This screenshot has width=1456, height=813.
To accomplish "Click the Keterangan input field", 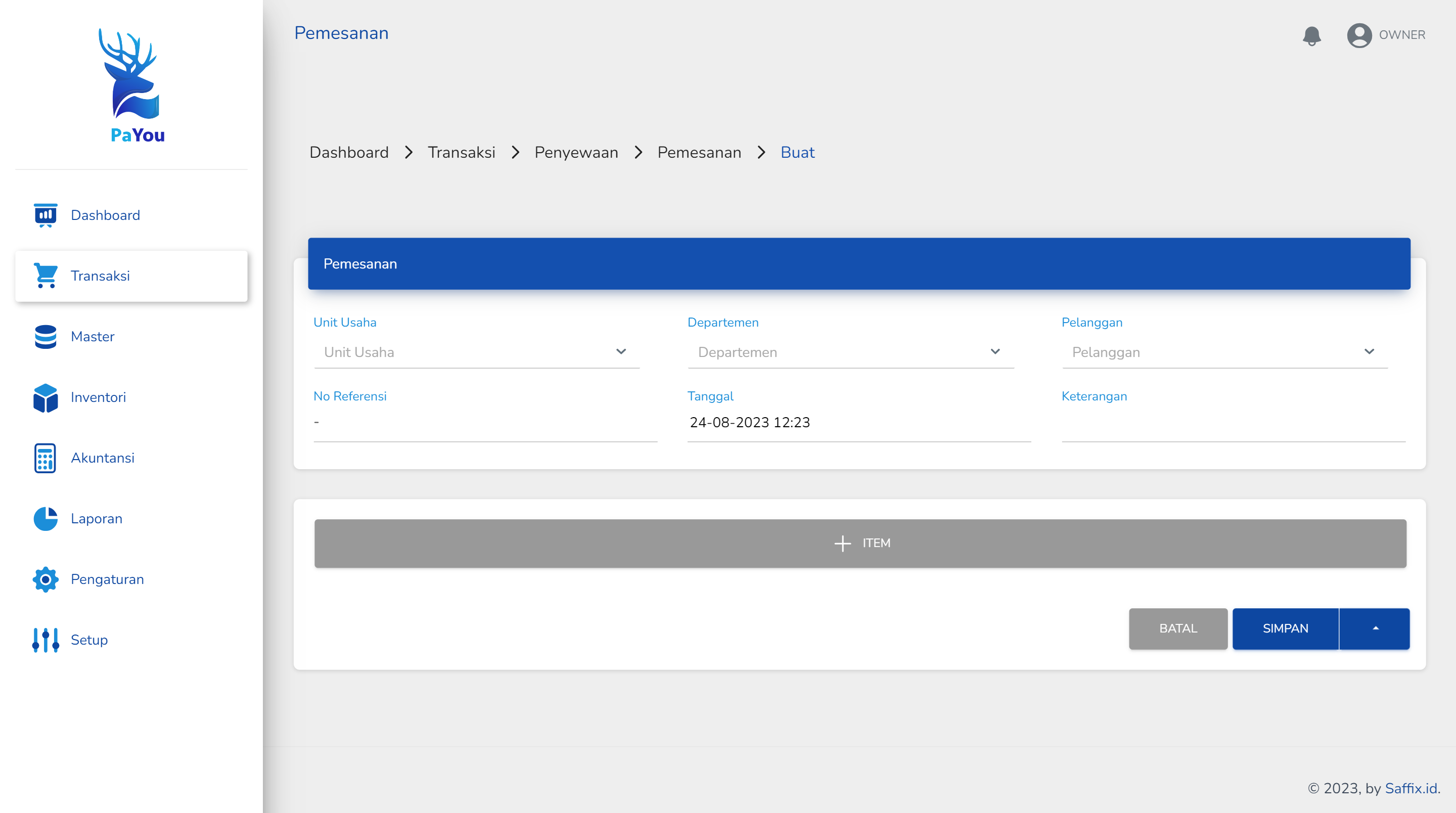I will (1234, 424).
